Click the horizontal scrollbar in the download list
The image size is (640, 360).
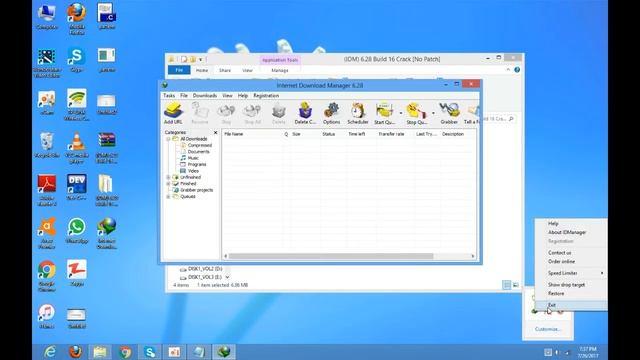331,256
